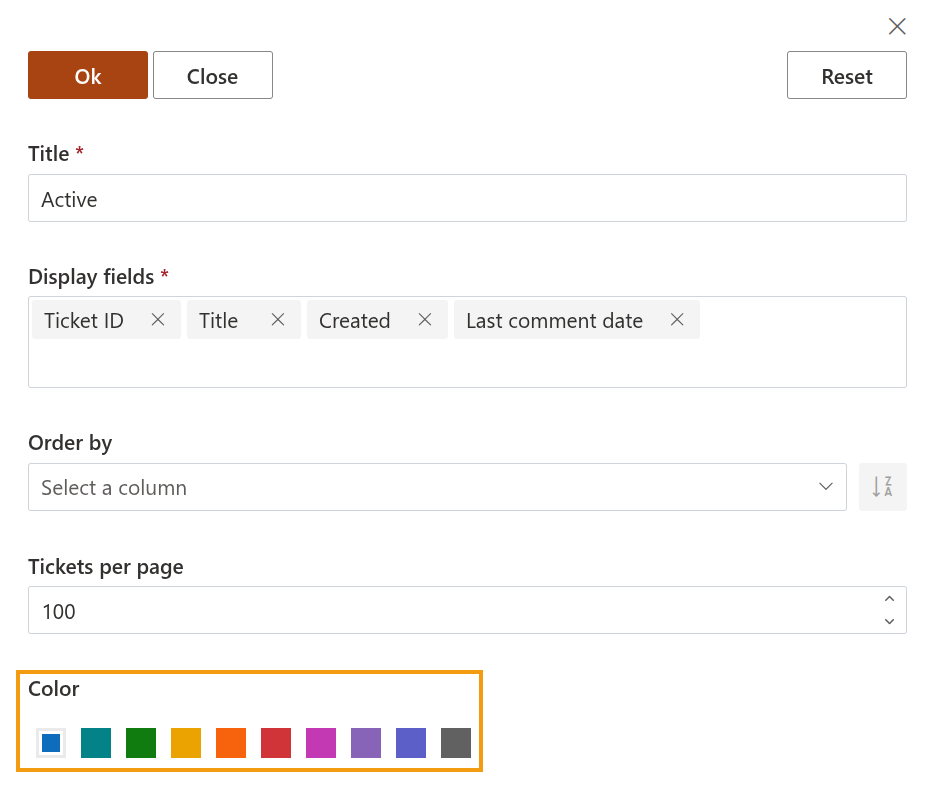Open the Order by column dropdown
Viewport: 936px width, 795px height.
[437, 487]
